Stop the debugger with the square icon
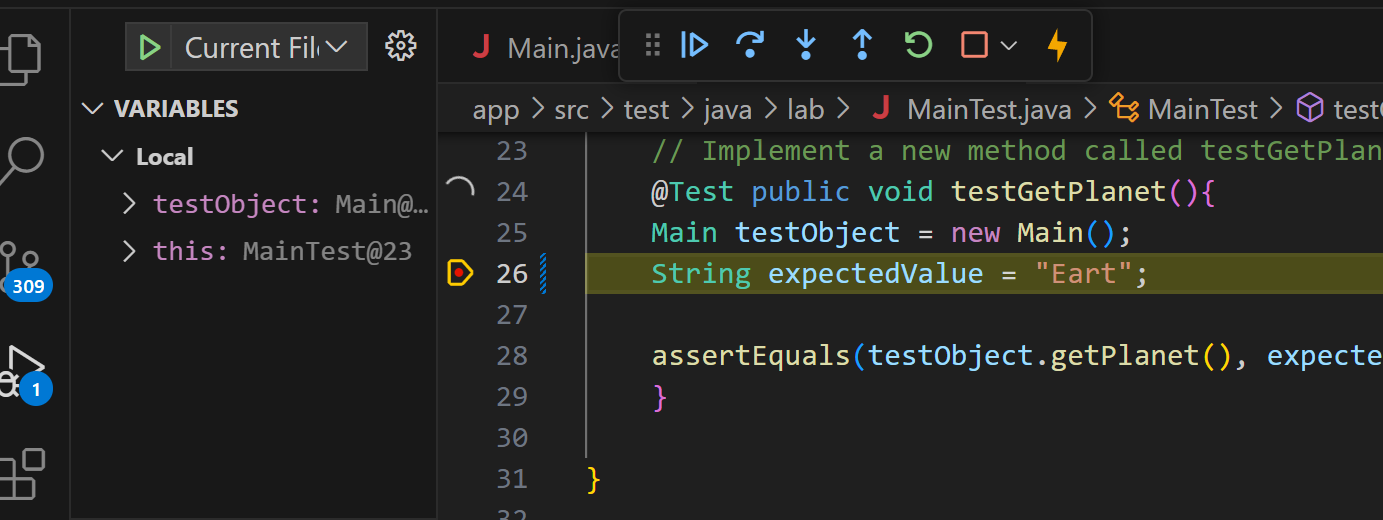This screenshot has height=520, width=1383. tap(973, 45)
